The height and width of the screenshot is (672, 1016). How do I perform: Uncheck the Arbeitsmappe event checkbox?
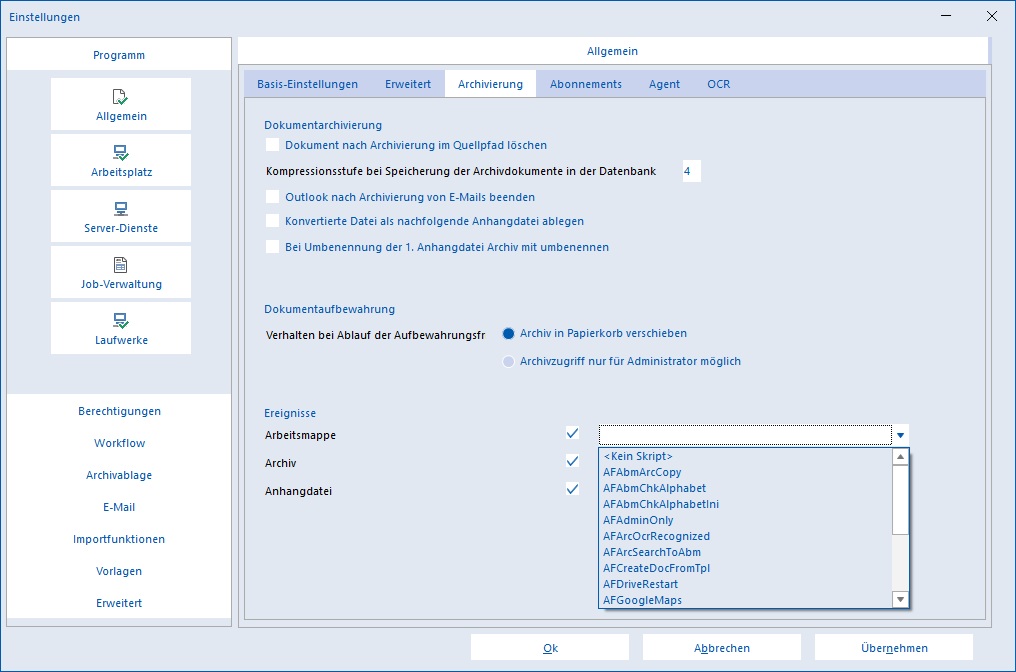tap(572, 433)
